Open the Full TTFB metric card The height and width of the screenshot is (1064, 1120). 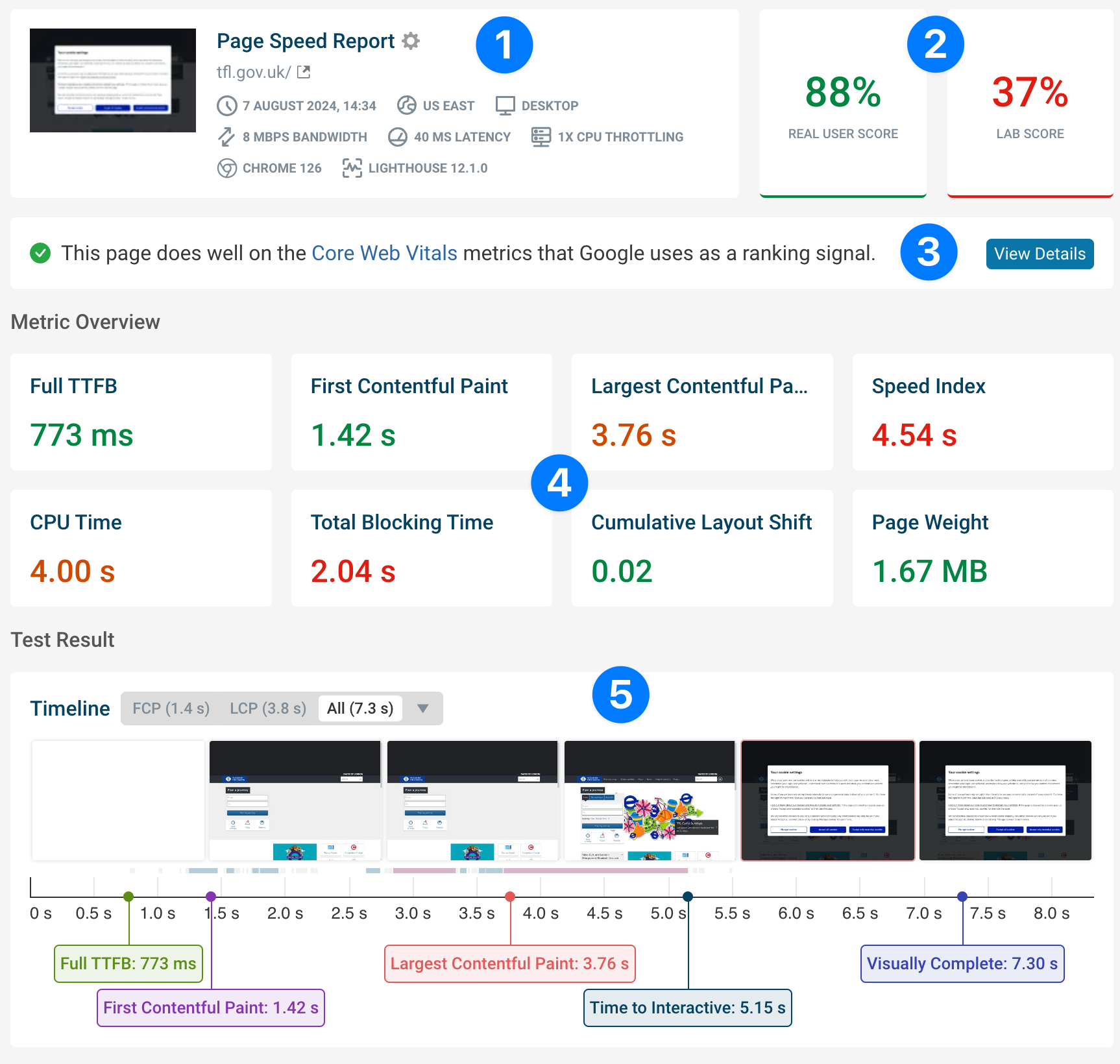tap(141, 412)
